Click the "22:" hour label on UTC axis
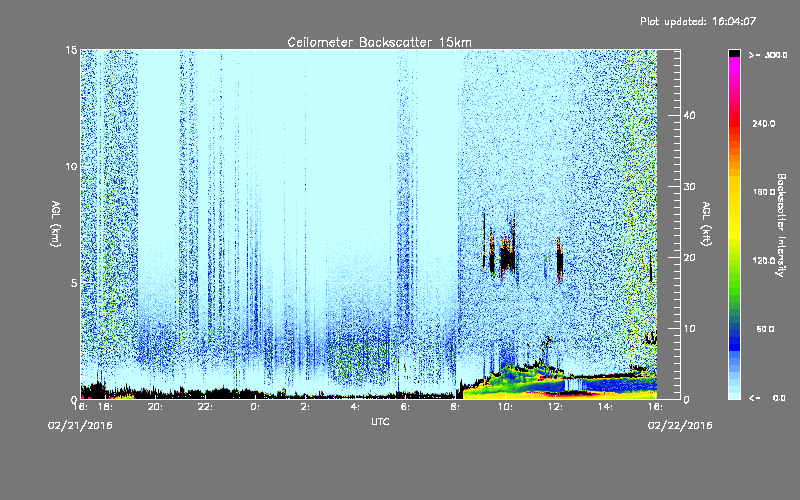Image resolution: width=800 pixels, height=500 pixels. click(206, 407)
